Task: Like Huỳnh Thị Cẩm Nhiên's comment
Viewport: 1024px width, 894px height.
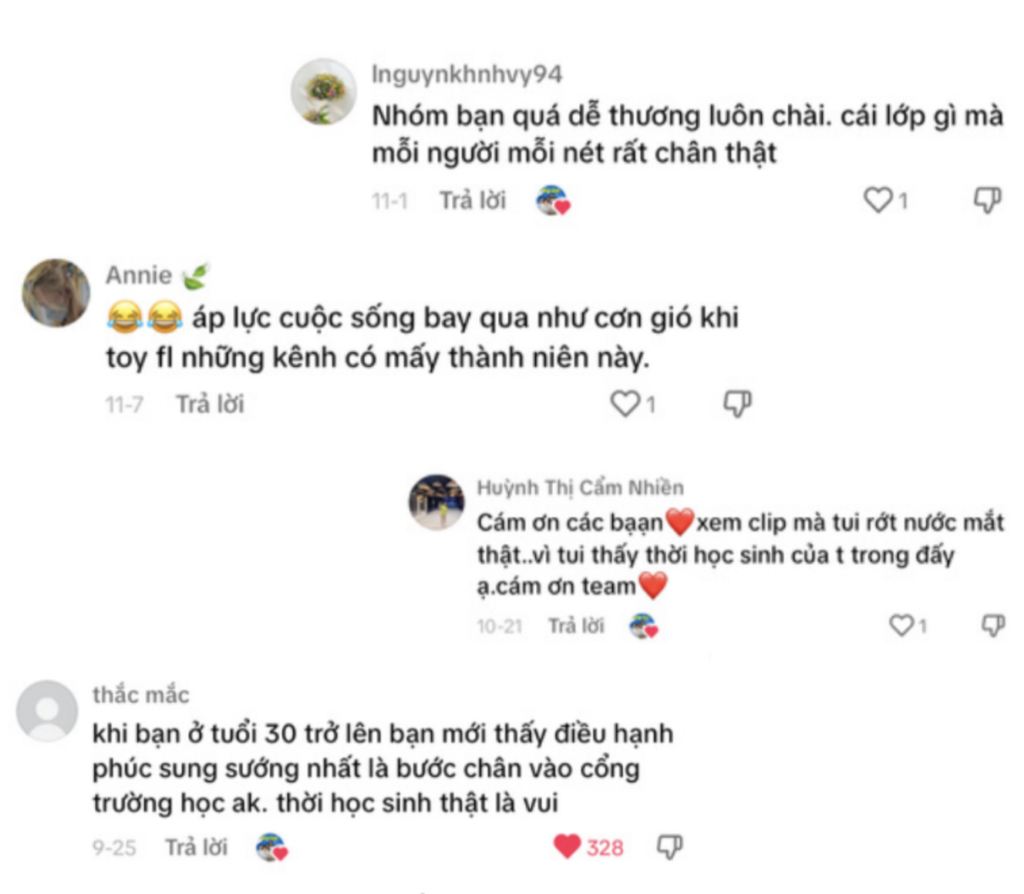Action: pos(901,625)
